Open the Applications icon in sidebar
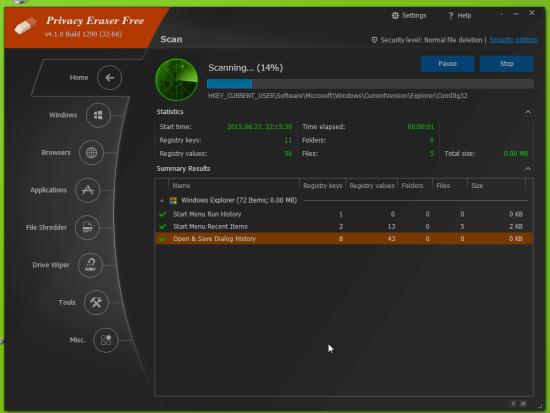The height and width of the screenshot is (413, 550). (x=87, y=190)
